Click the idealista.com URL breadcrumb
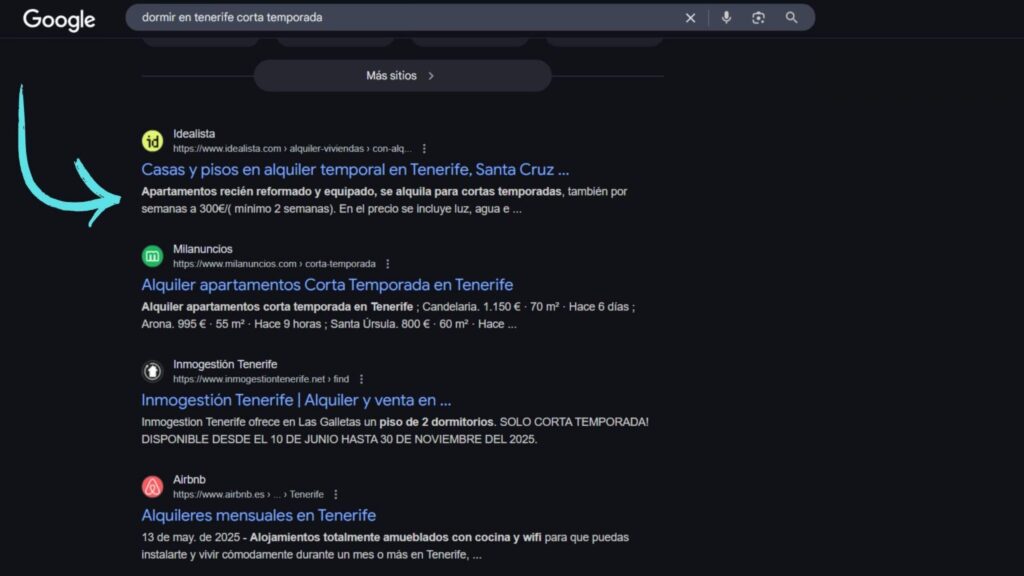 pos(292,149)
